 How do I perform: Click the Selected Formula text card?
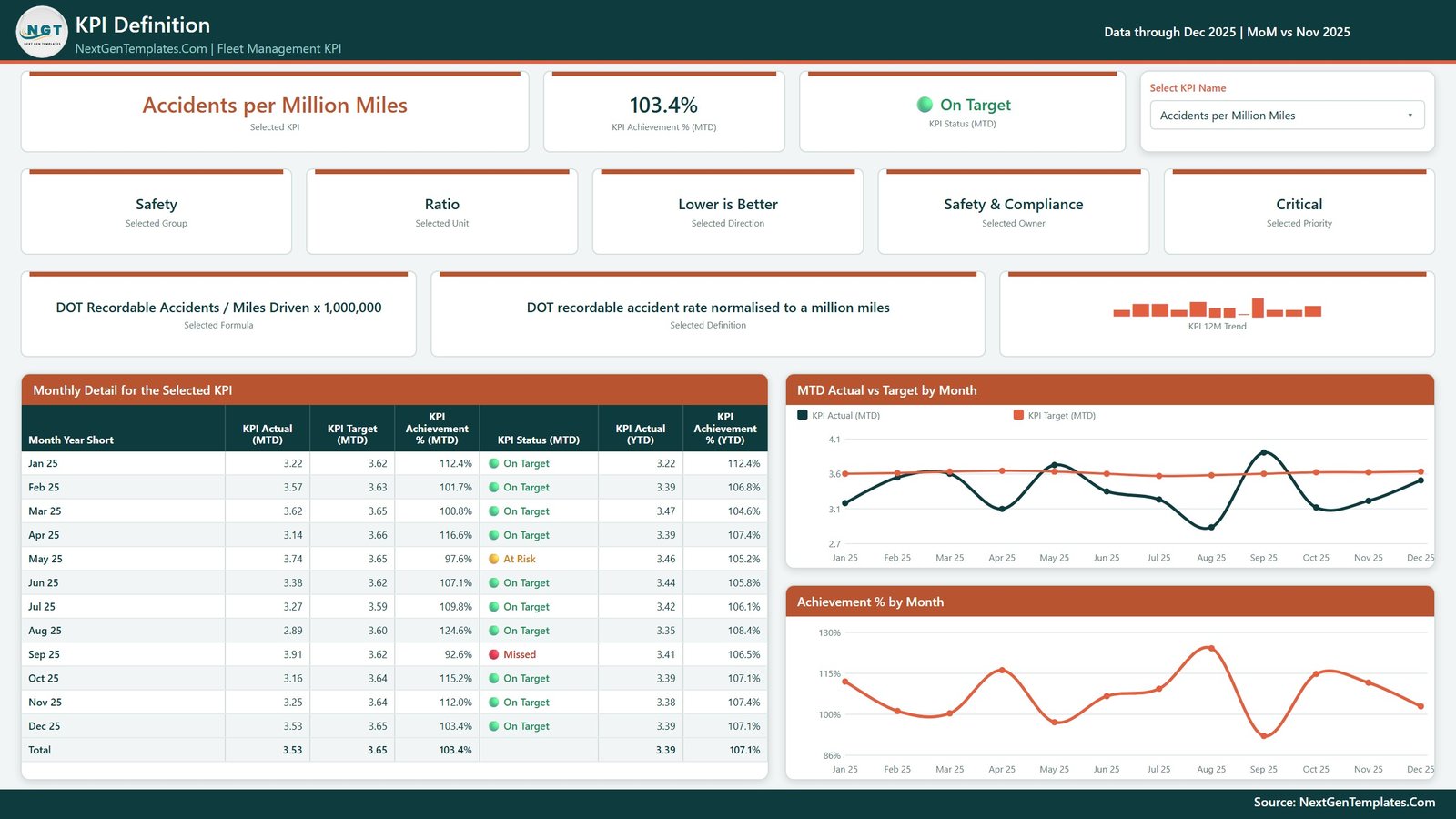coord(218,314)
